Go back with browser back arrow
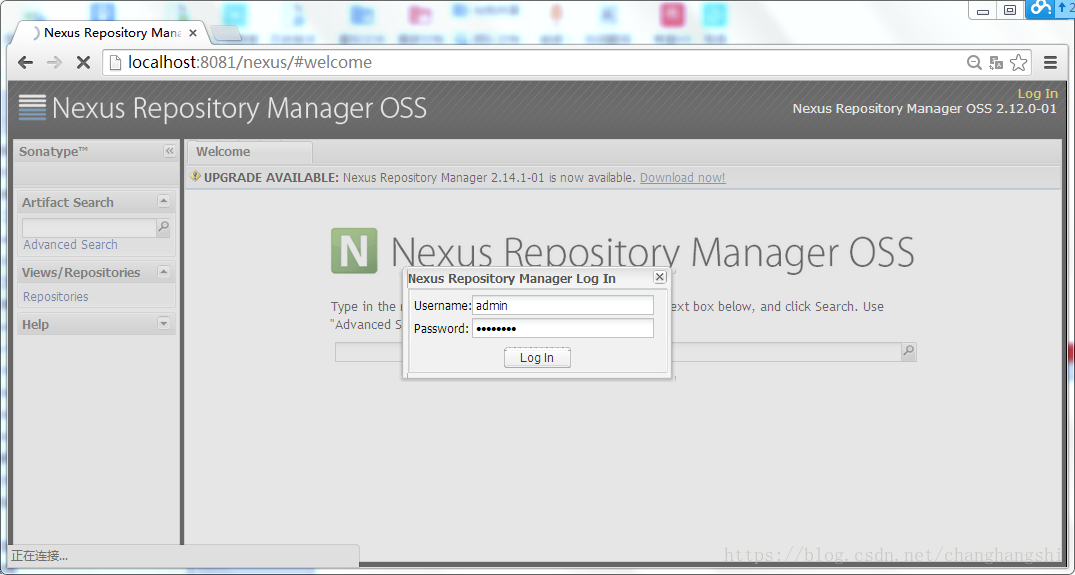Viewport: 1075px width, 575px height. [x=25, y=62]
